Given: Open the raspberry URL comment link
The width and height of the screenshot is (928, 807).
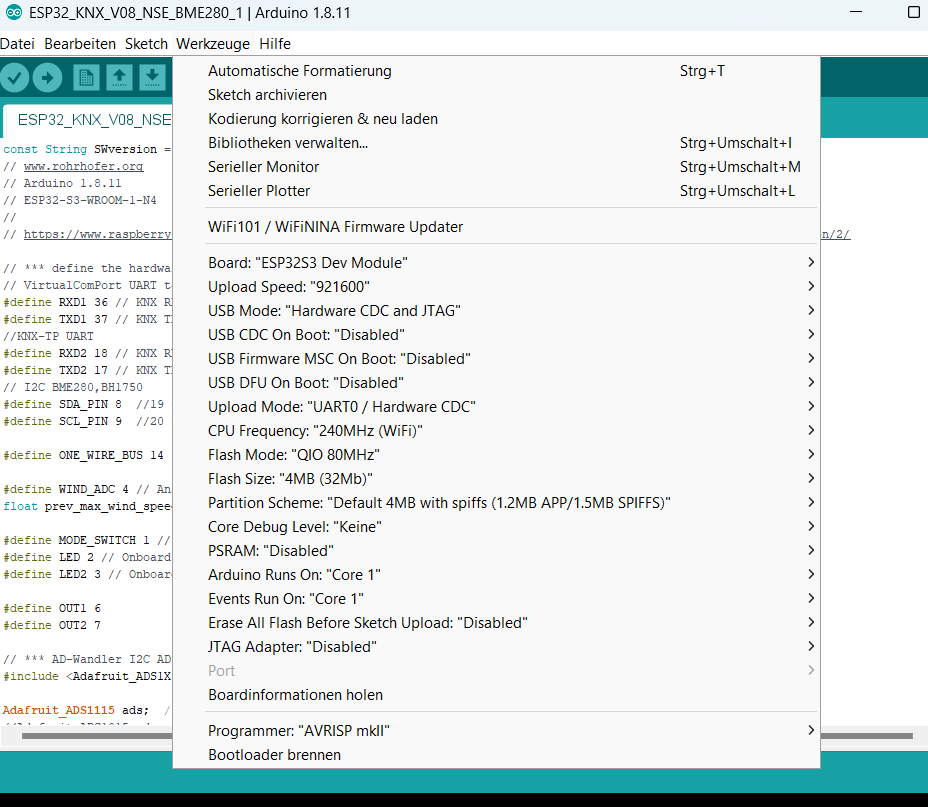Looking at the screenshot, I should 98,234.
